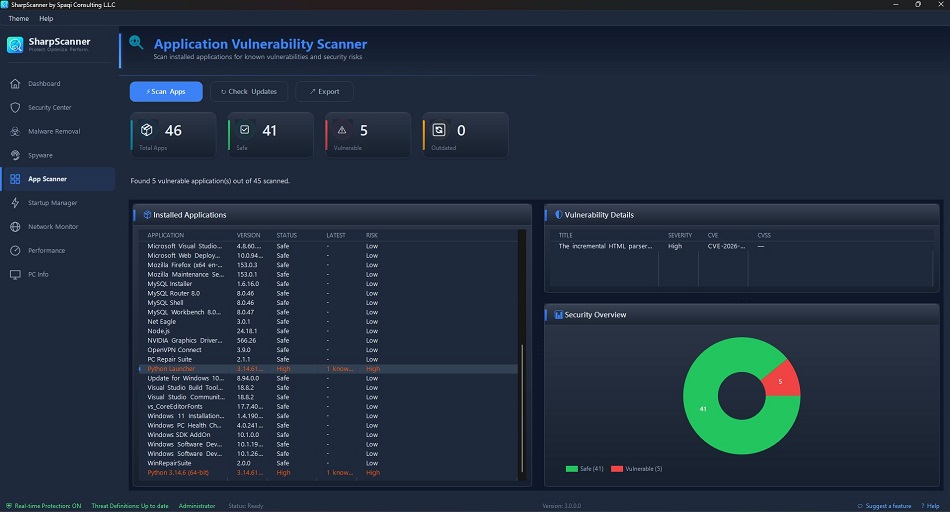
Task: Select the Node.js application row
Action: click(328, 331)
